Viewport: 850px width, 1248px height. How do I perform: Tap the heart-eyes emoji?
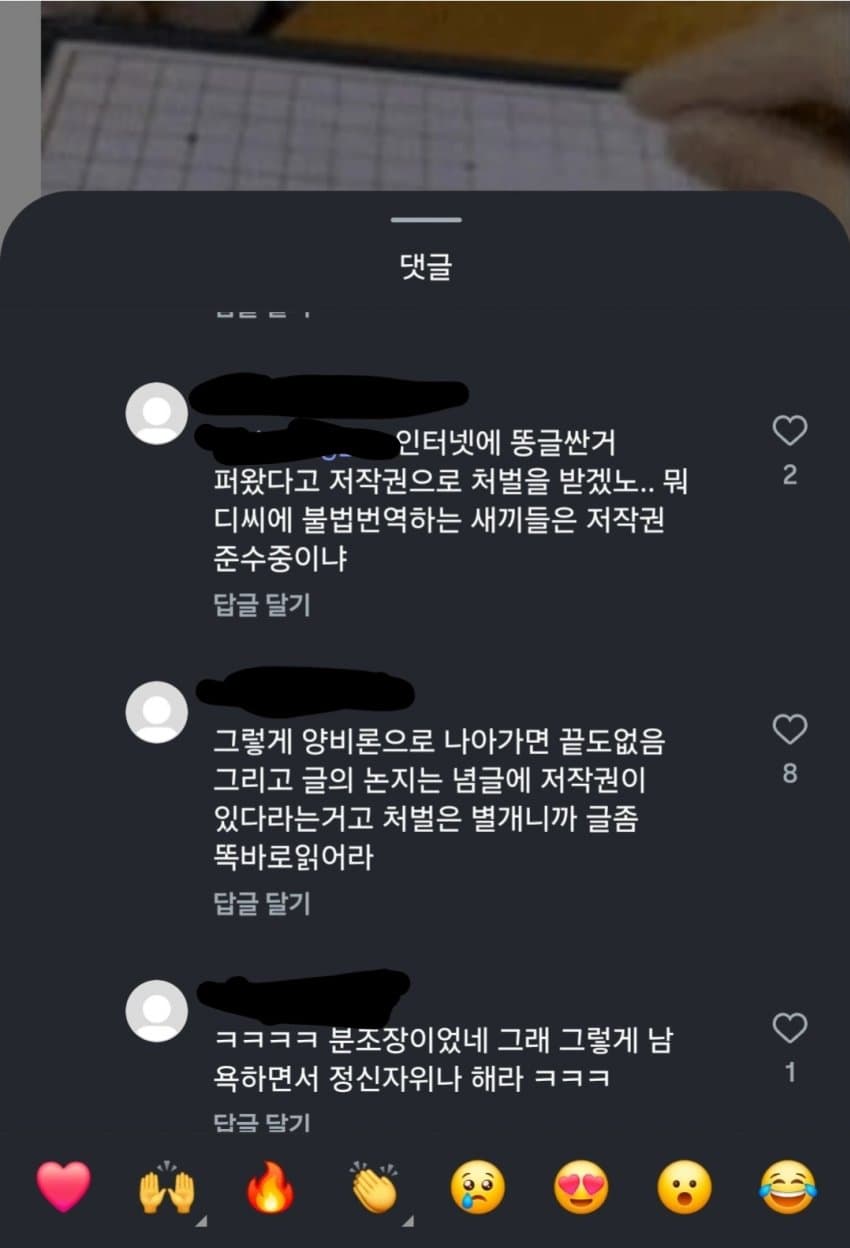[582, 1187]
